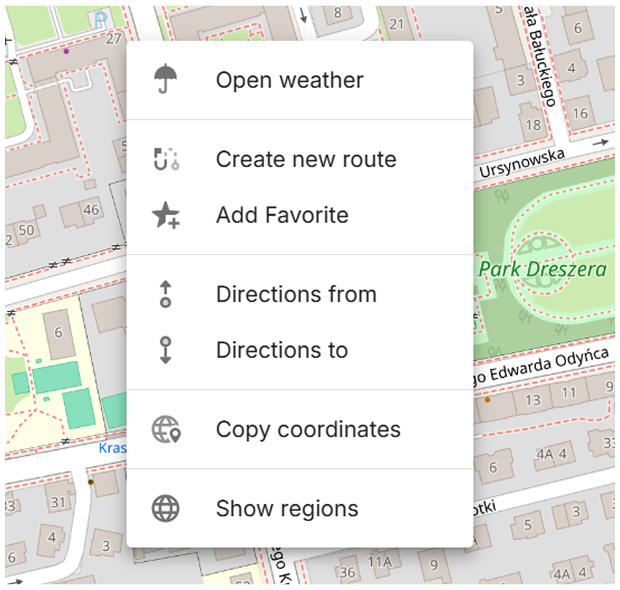Click the globe with pin icon

[166, 429]
